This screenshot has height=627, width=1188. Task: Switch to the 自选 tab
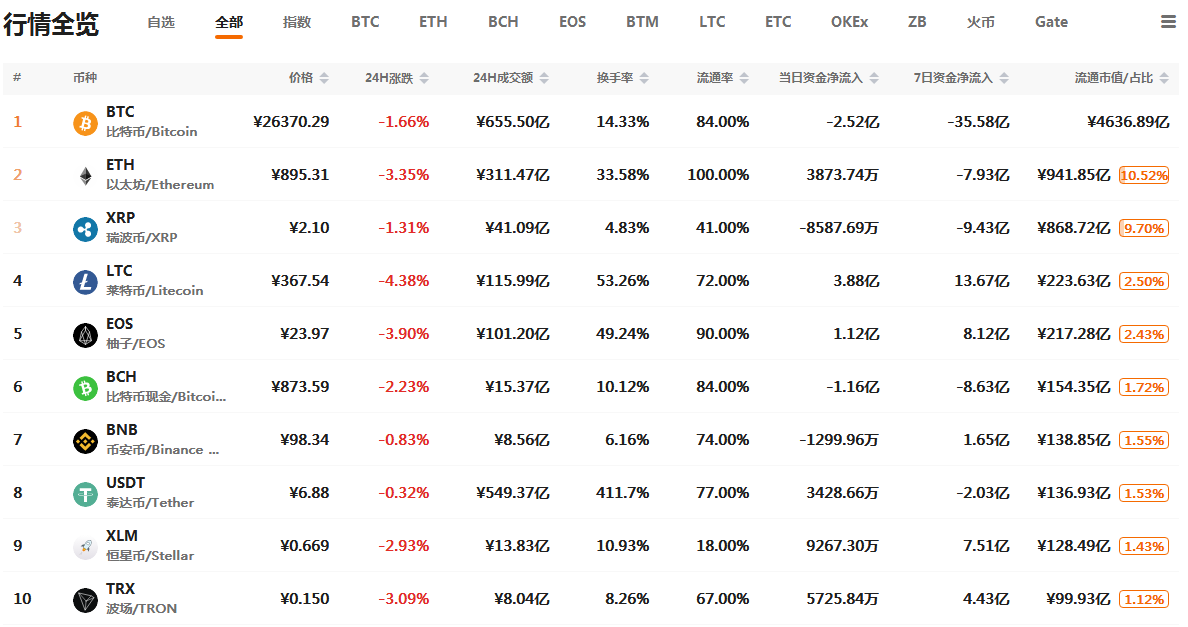(x=160, y=22)
